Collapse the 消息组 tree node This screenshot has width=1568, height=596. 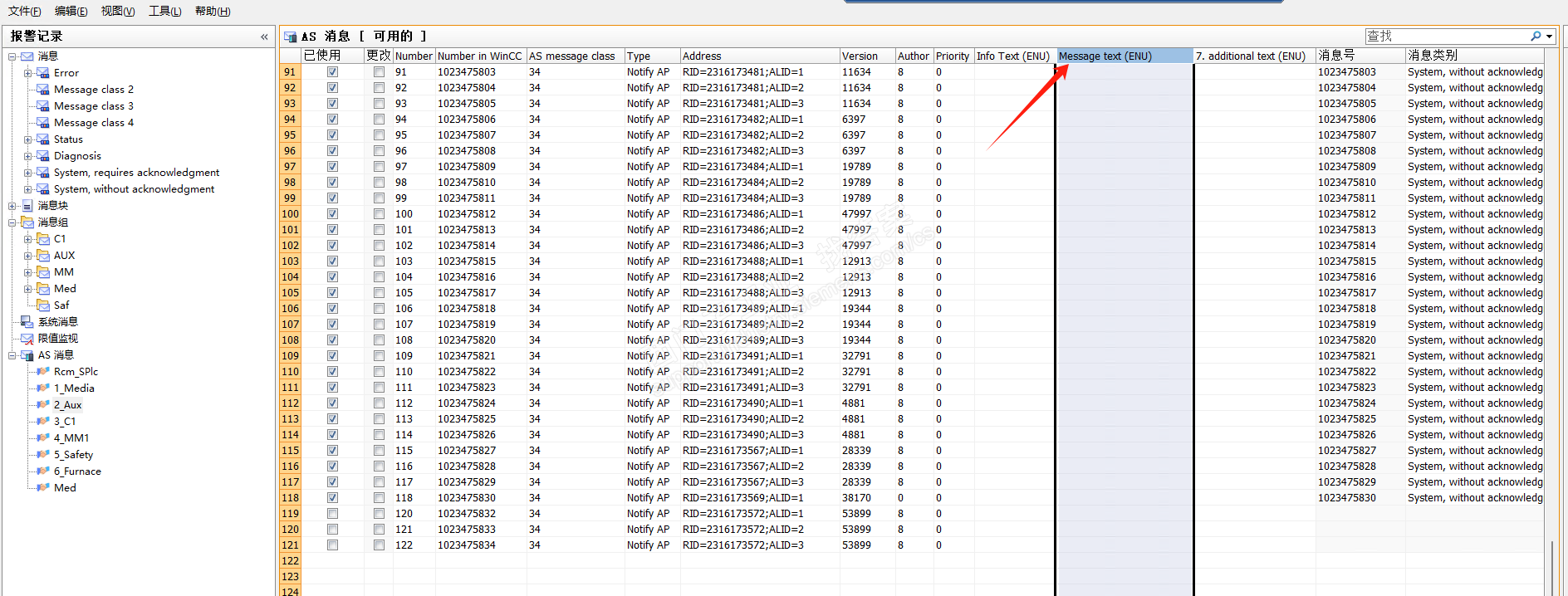(12, 222)
